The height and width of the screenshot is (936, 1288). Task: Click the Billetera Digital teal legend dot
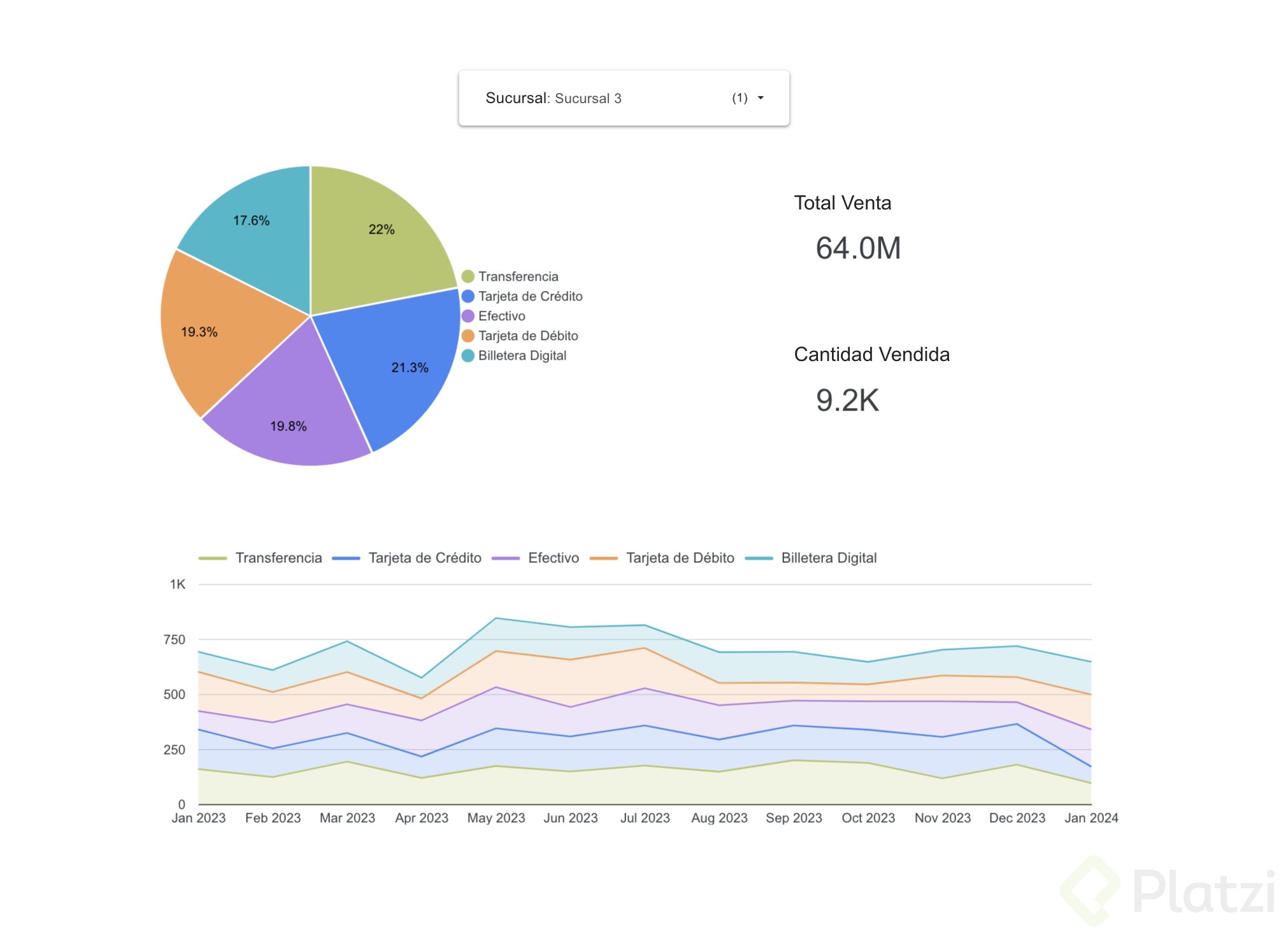pos(468,355)
